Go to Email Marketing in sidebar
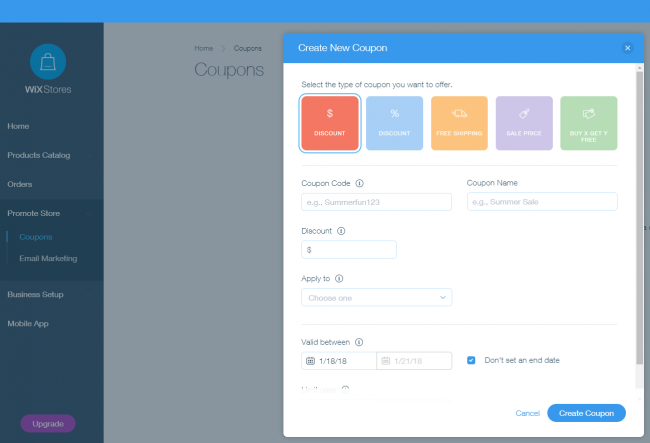The width and height of the screenshot is (650, 443). click(48, 258)
